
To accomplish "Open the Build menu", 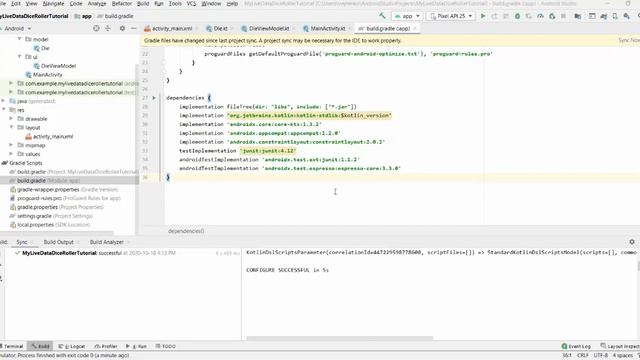I will pyautogui.click(x=143, y=4).
